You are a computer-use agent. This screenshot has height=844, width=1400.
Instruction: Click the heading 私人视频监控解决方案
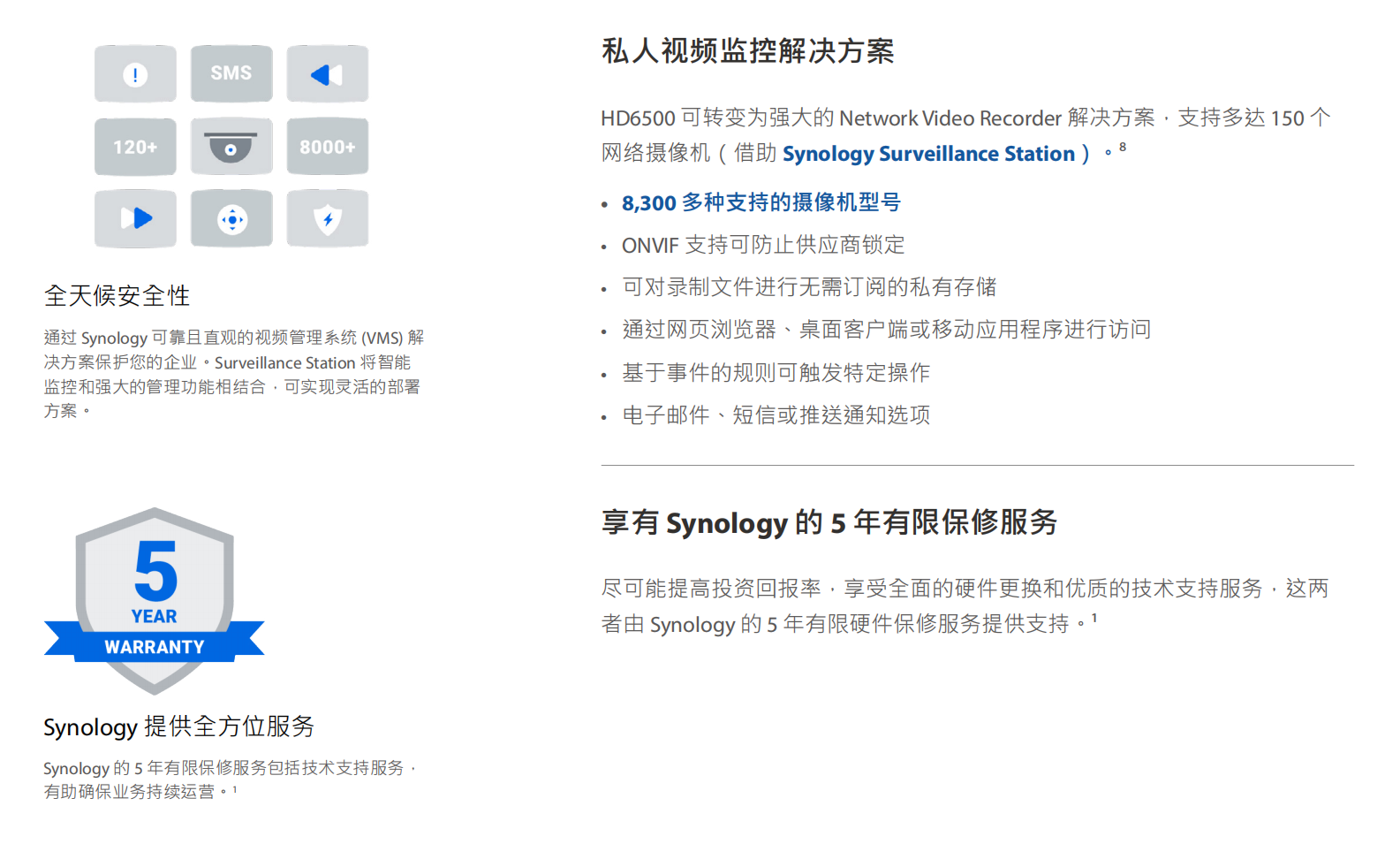pos(748,50)
